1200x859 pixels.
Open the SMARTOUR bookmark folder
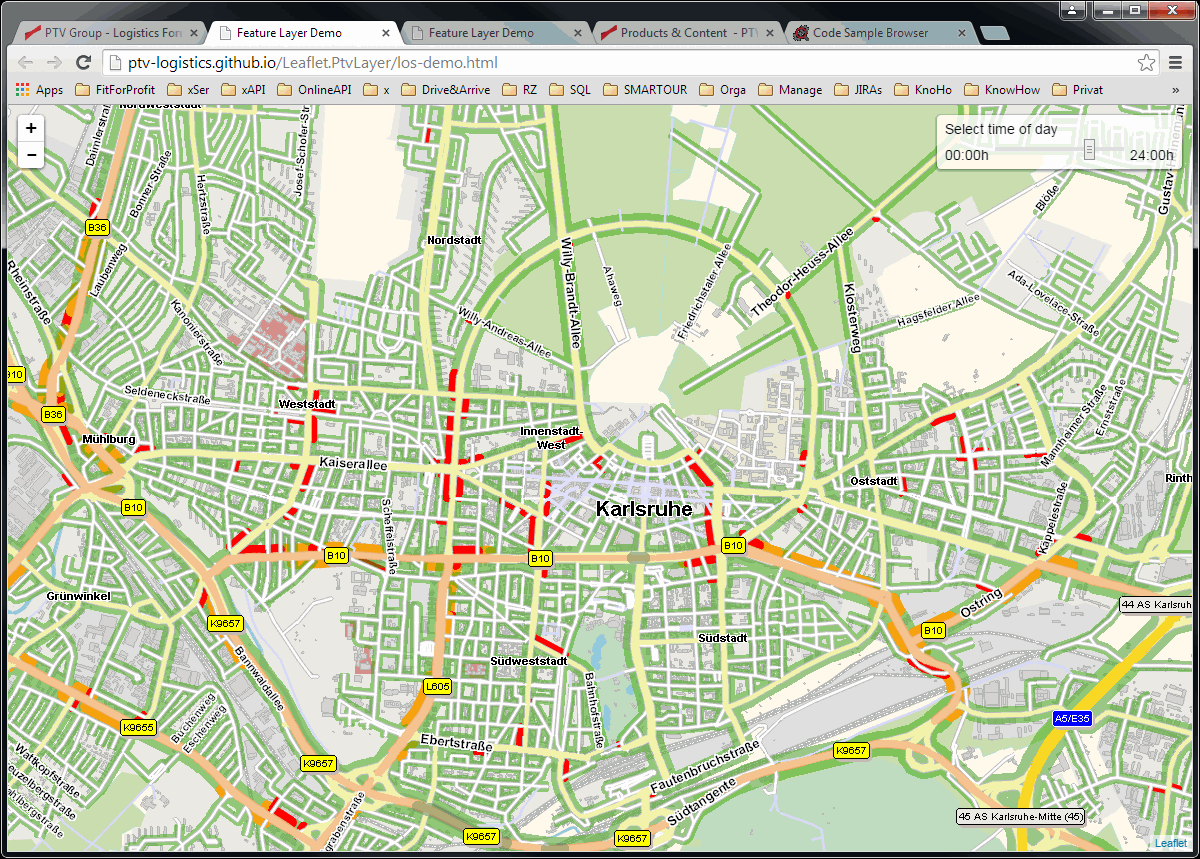(x=645, y=90)
